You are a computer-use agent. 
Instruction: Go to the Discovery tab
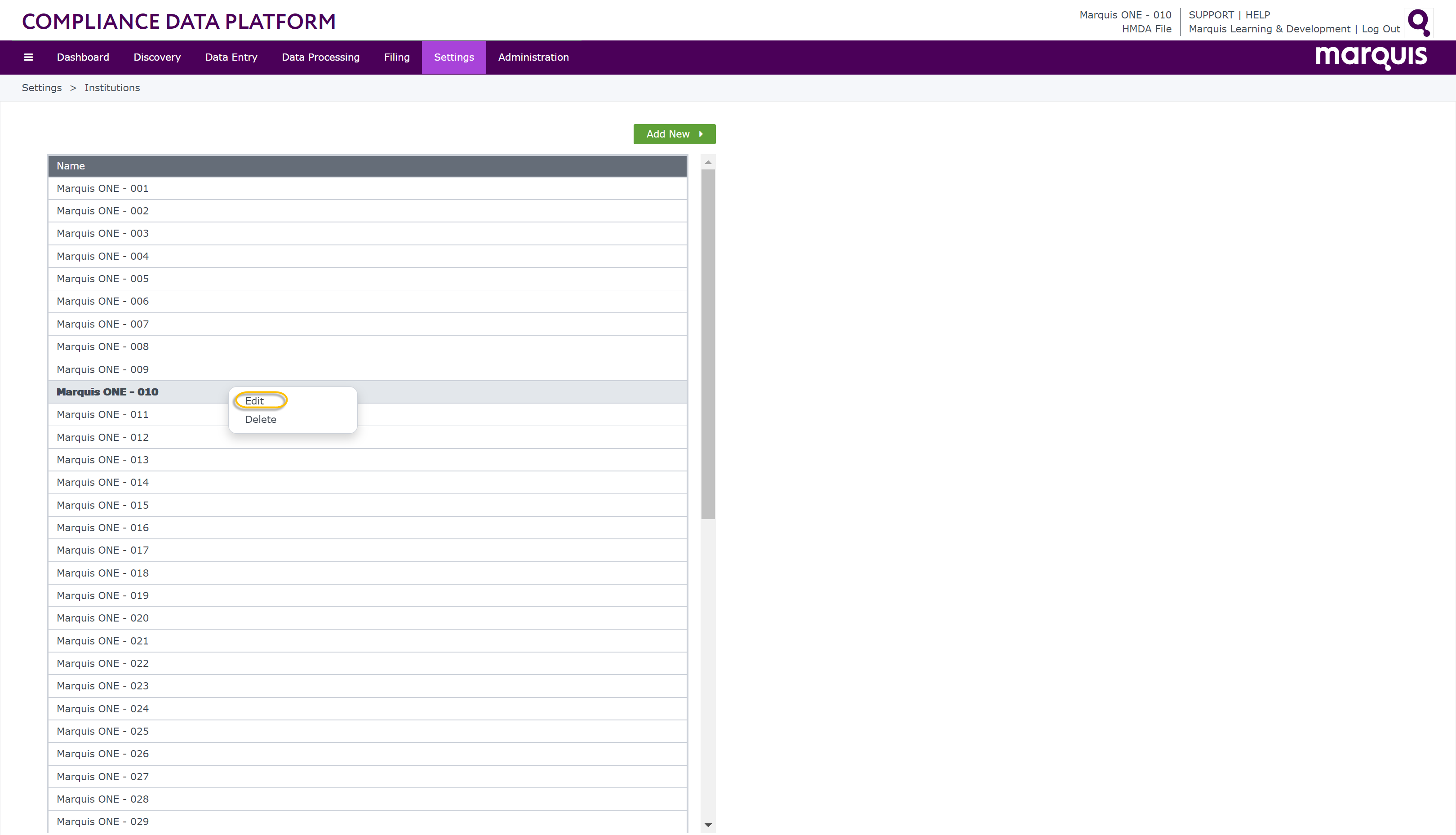click(x=157, y=58)
